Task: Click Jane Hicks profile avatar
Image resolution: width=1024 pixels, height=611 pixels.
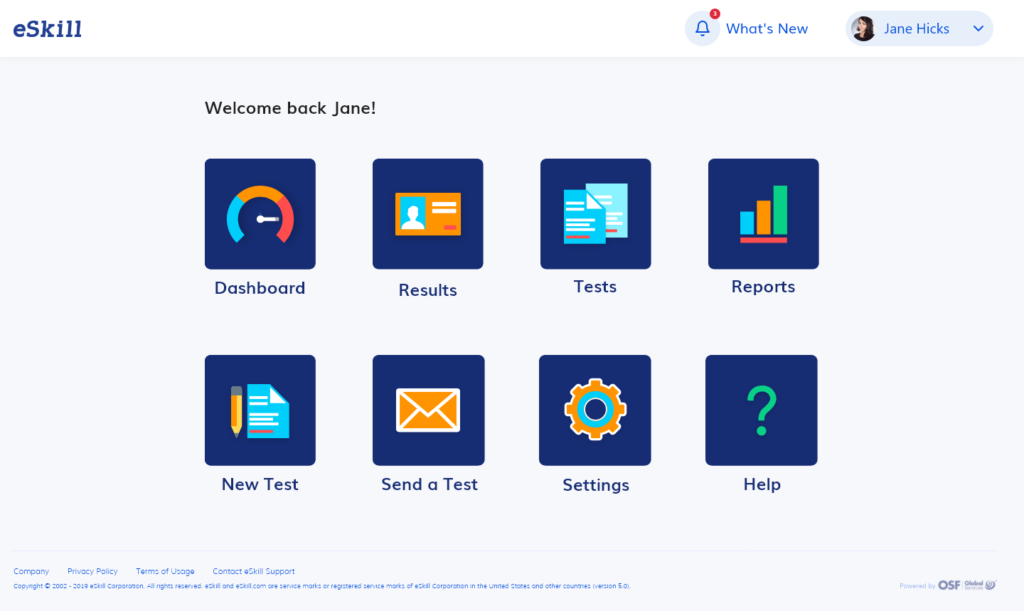Action: [863, 29]
